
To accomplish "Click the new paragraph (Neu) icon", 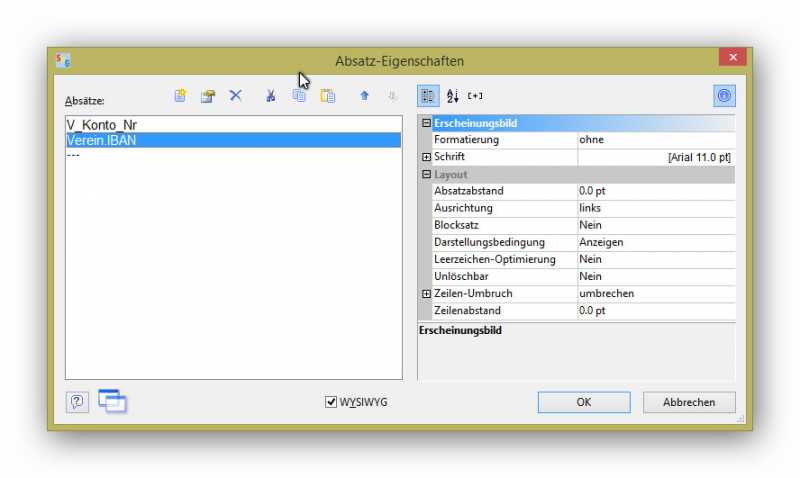I will point(180,96).
